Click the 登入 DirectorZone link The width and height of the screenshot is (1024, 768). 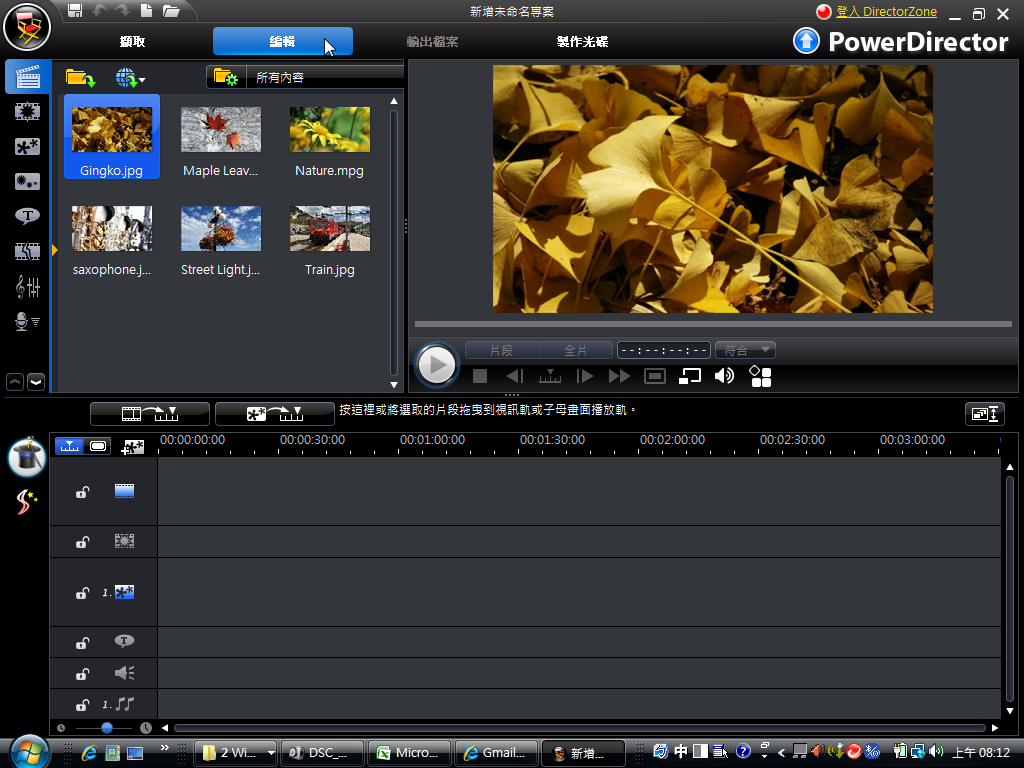pos(886,12)
